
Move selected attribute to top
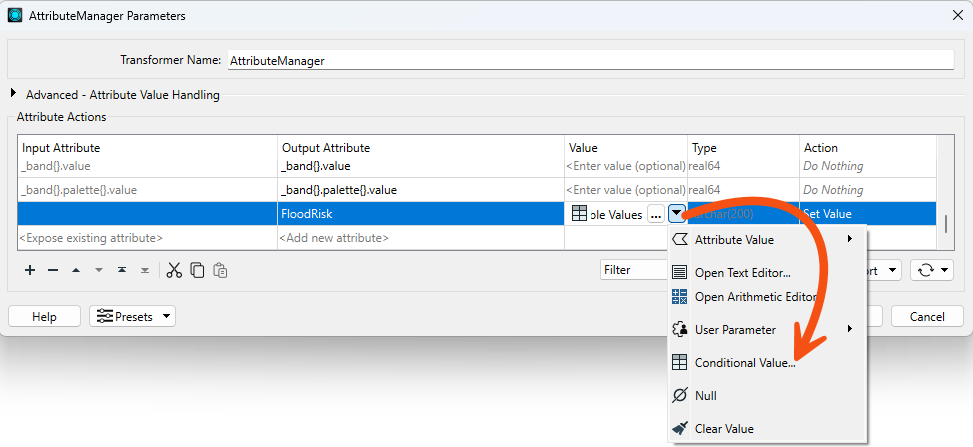(122, 270)
